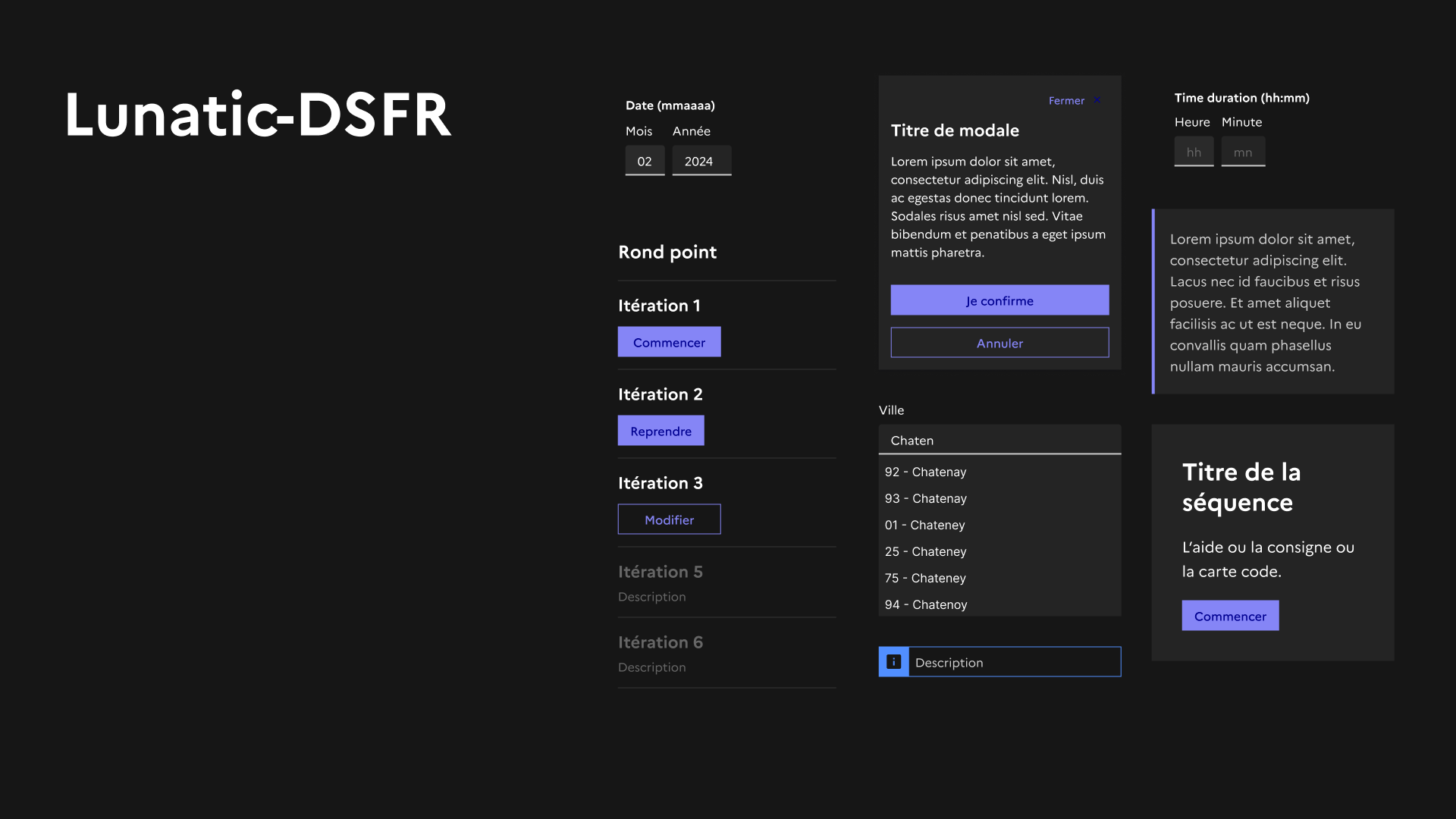Click the Minute mn input field
The height and width of the screenshot is (819, 1456).
tap(1243, 152)
